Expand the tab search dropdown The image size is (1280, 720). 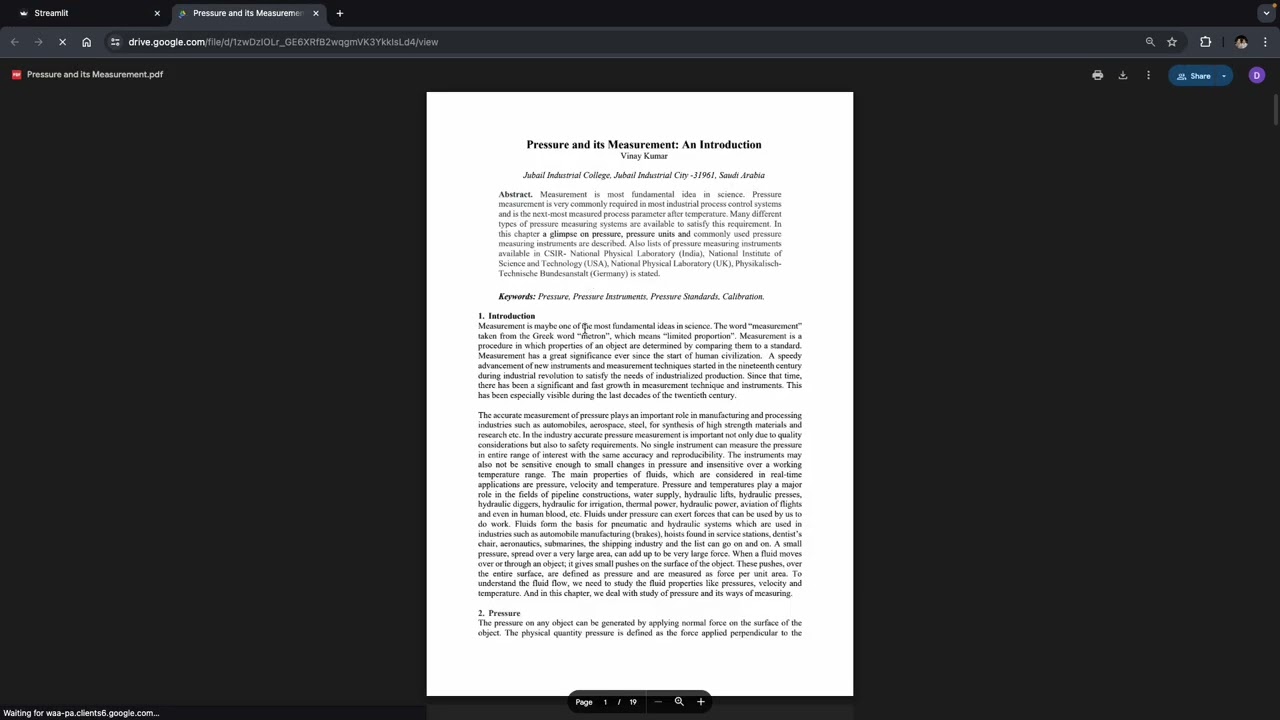coord(1267,13)
